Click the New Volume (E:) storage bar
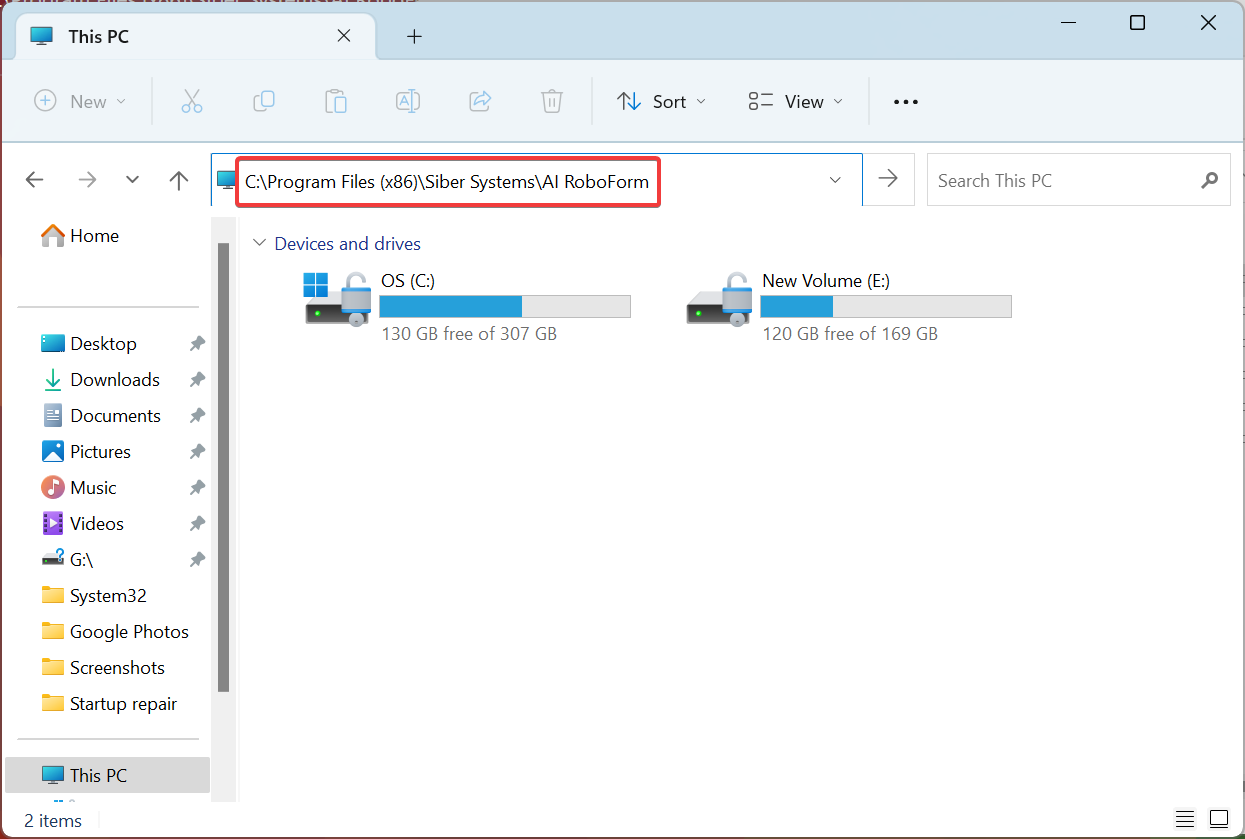This screenshot has height=839, width=1245. (x=886, y=306)
